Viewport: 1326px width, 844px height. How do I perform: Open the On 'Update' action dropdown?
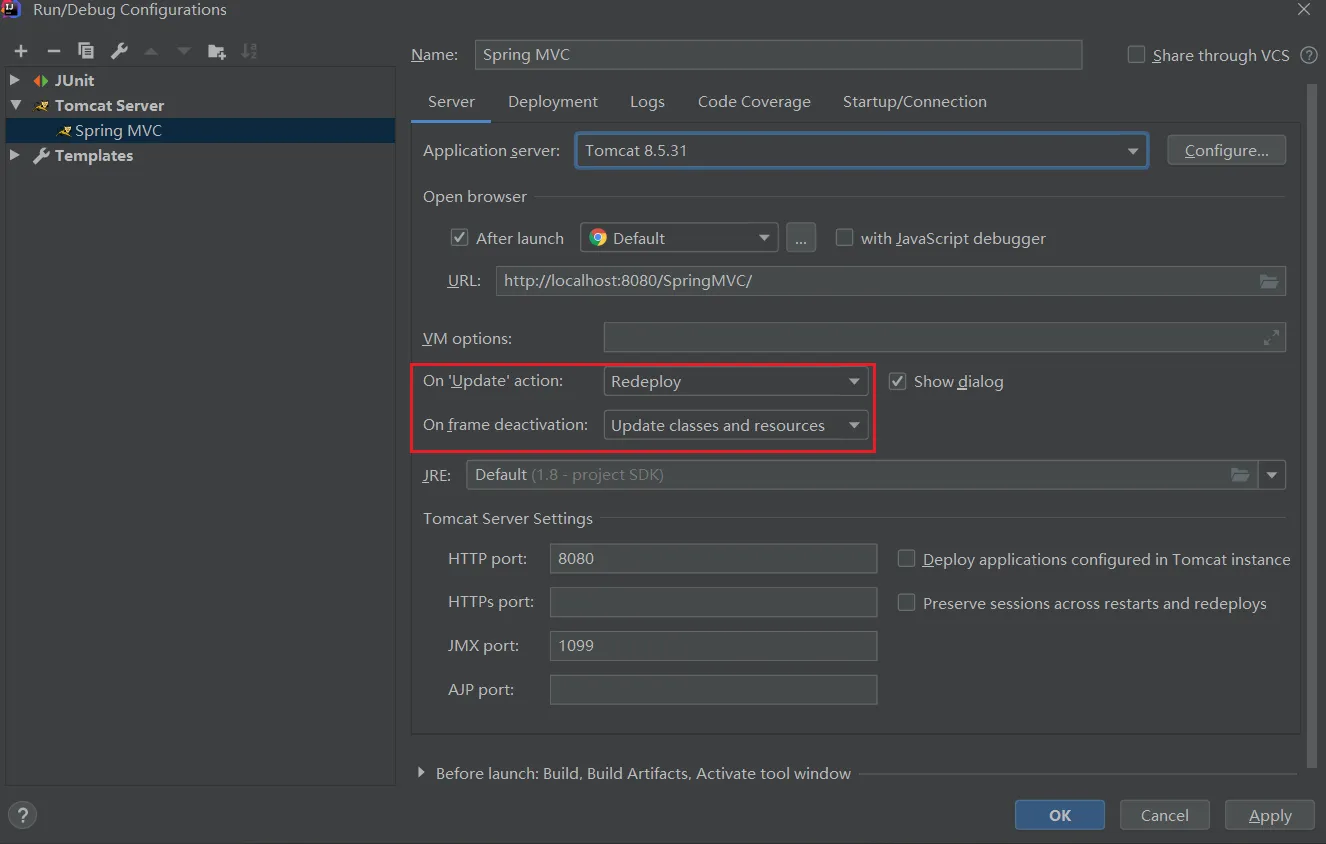tap(735, 382)
